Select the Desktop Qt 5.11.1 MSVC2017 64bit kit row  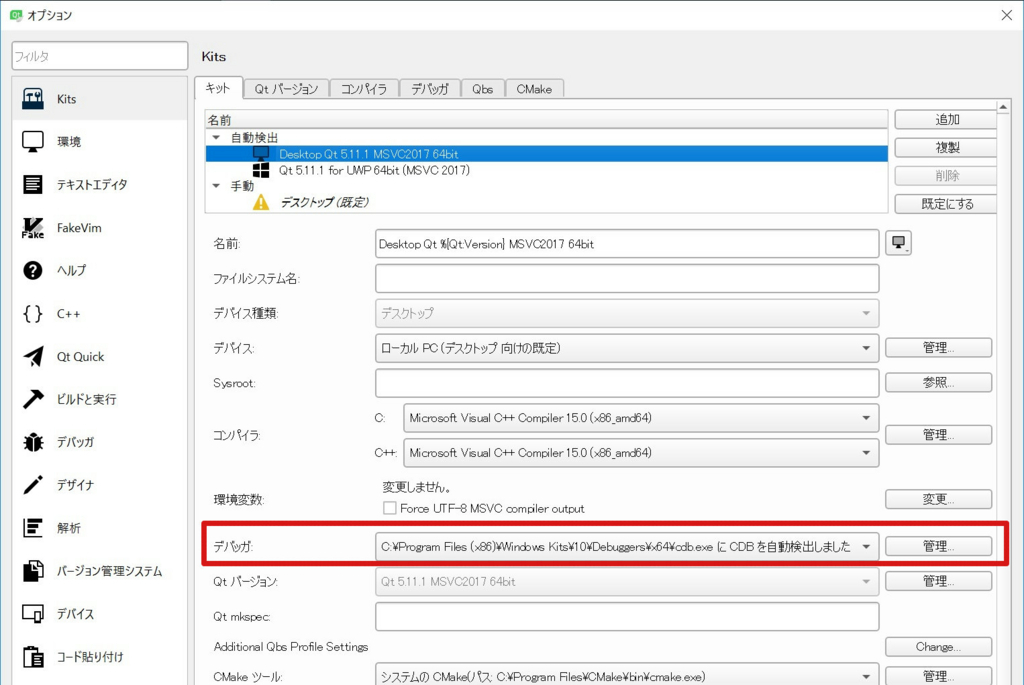pyautogui.click(x=547, y=153)
